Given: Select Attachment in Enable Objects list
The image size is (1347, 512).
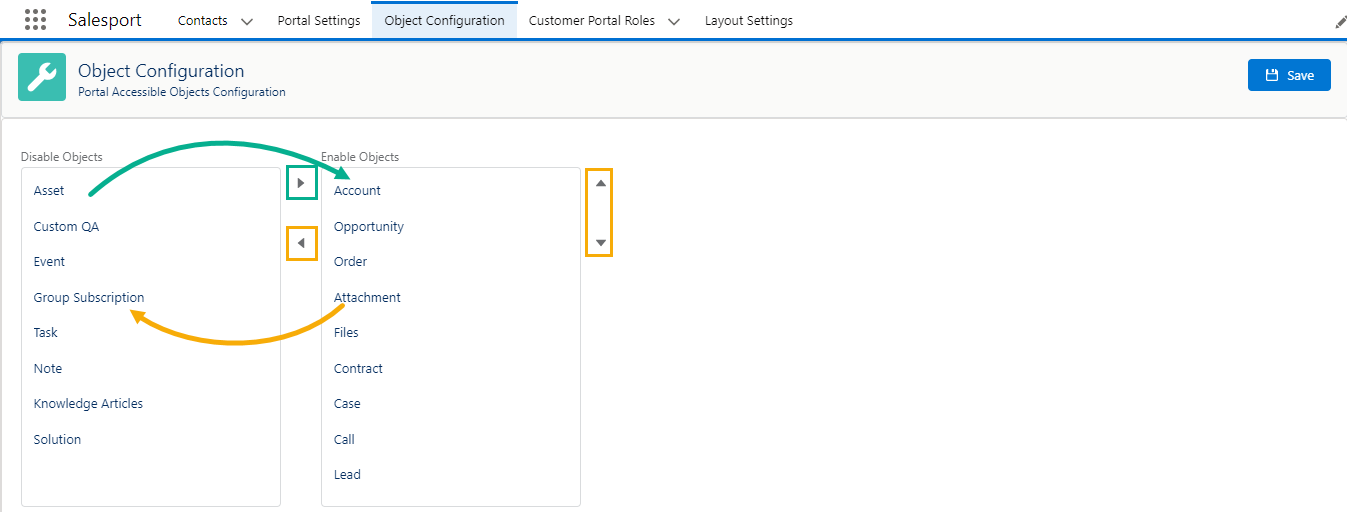Looking at the screenshot, I should coord(367,298).
